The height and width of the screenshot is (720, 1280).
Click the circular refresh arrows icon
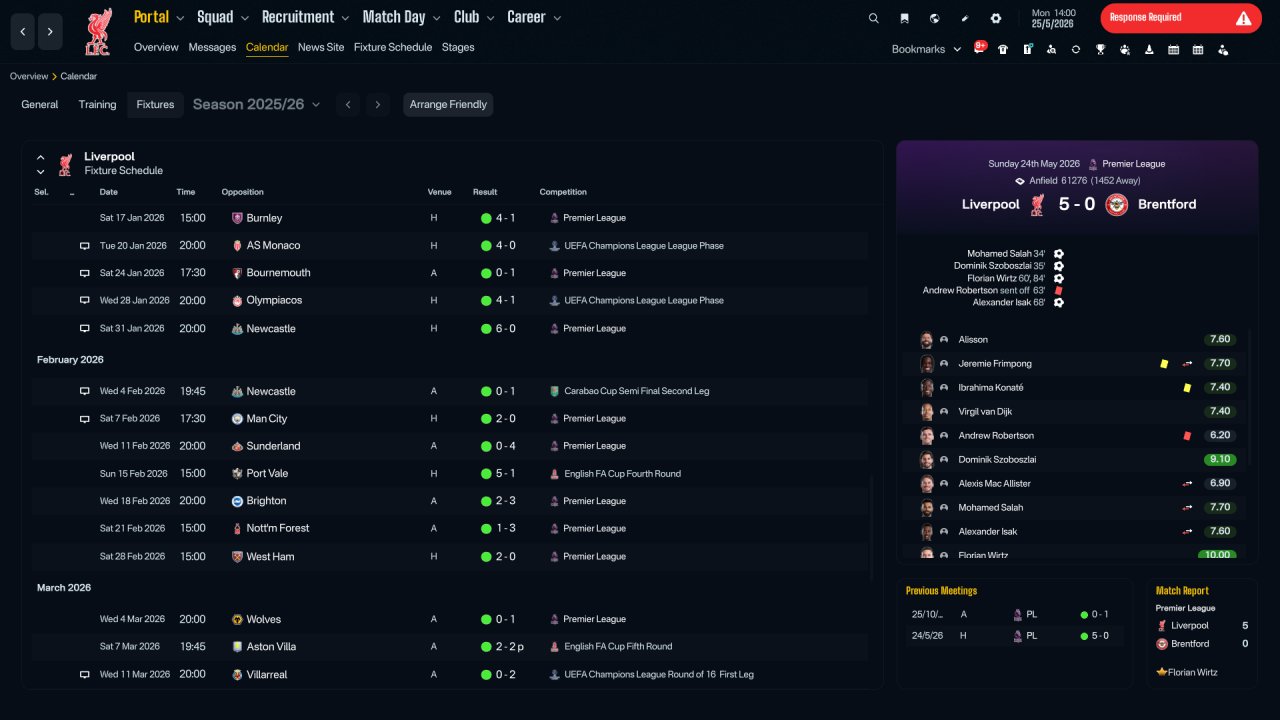(x=1076, y=49)
